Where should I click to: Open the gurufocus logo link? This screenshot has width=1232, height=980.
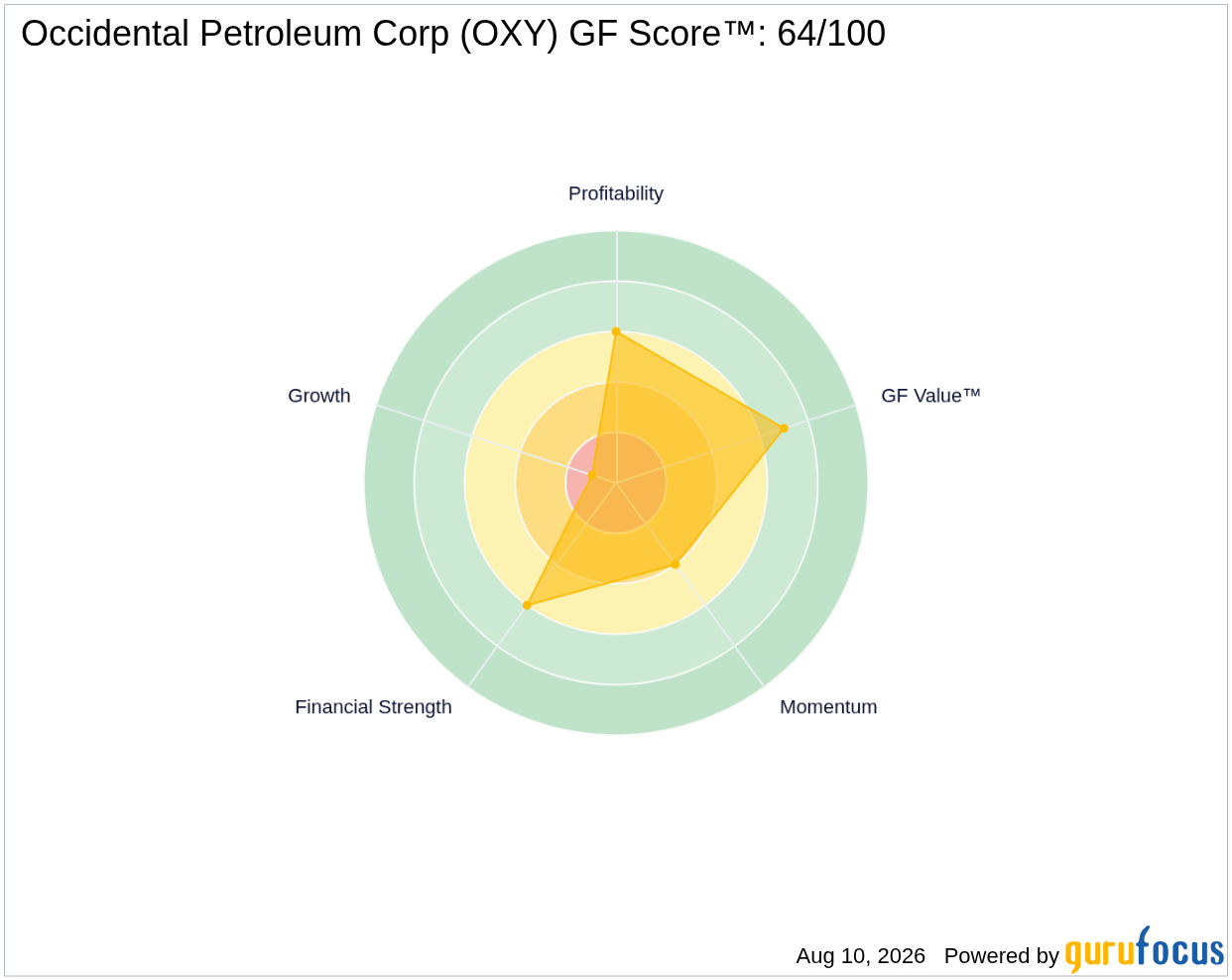click(x=1145, y=950)
